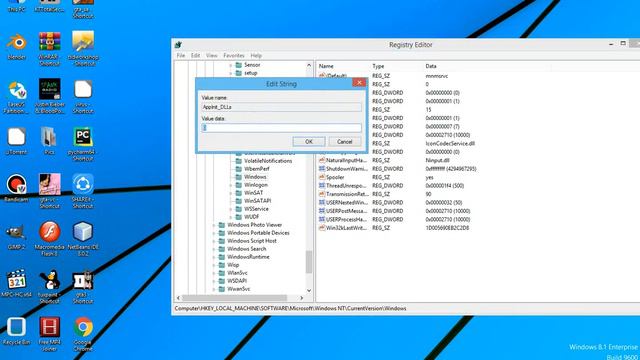Viewport: 640px width, 360px height.
Task: Select the Google Chrome desktop icon
Action: (x=83, y=327)
